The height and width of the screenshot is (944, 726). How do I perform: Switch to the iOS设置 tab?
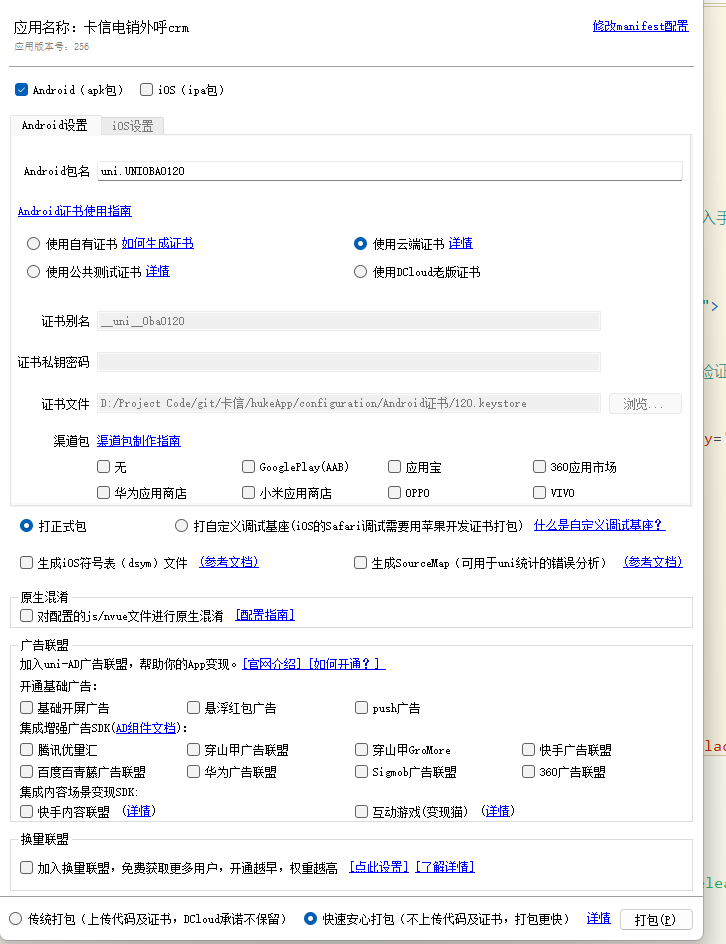click(x=132, y=126)
